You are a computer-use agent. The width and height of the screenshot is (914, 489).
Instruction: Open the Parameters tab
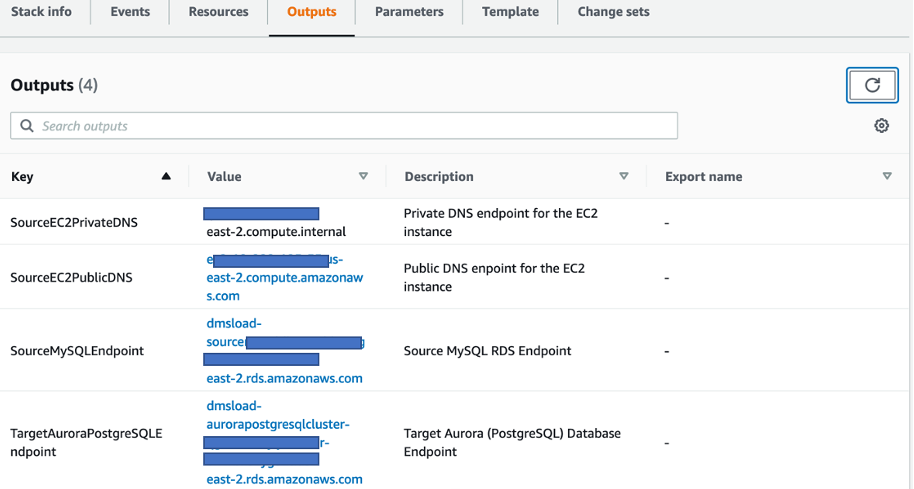409,12
